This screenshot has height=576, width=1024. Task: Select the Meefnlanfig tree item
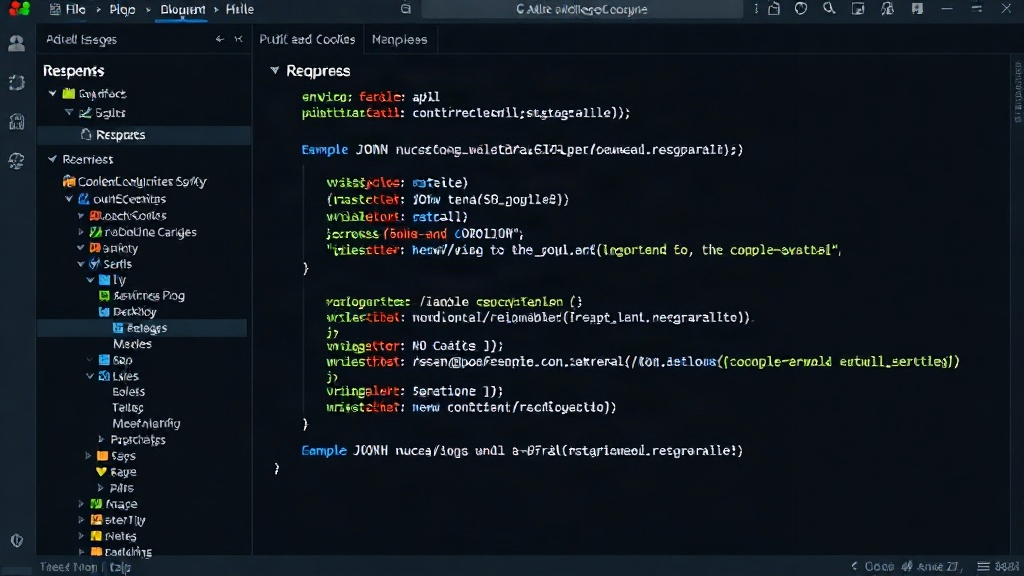tap(146, 423)
